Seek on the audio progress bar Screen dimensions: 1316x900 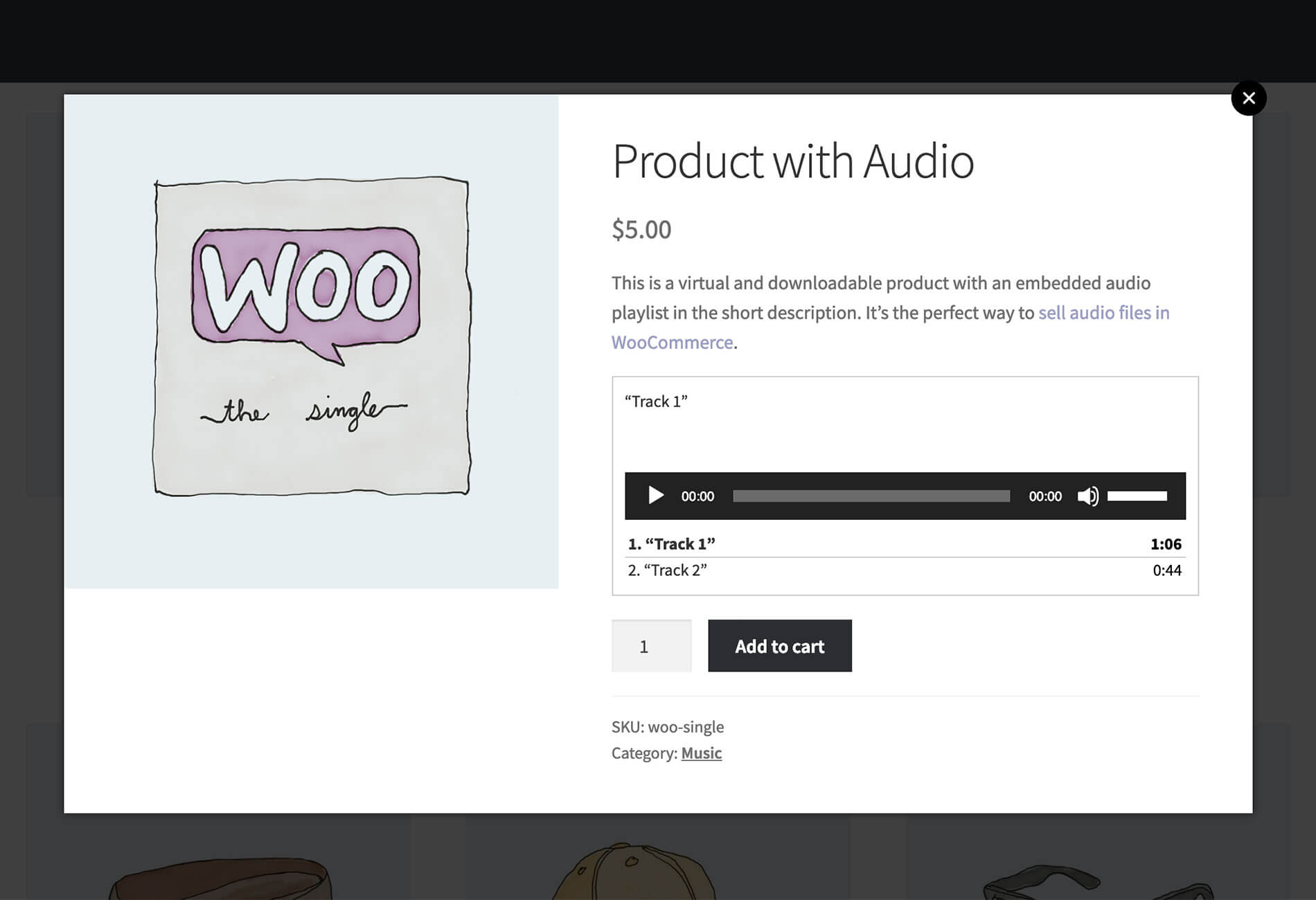click(871, 496)
